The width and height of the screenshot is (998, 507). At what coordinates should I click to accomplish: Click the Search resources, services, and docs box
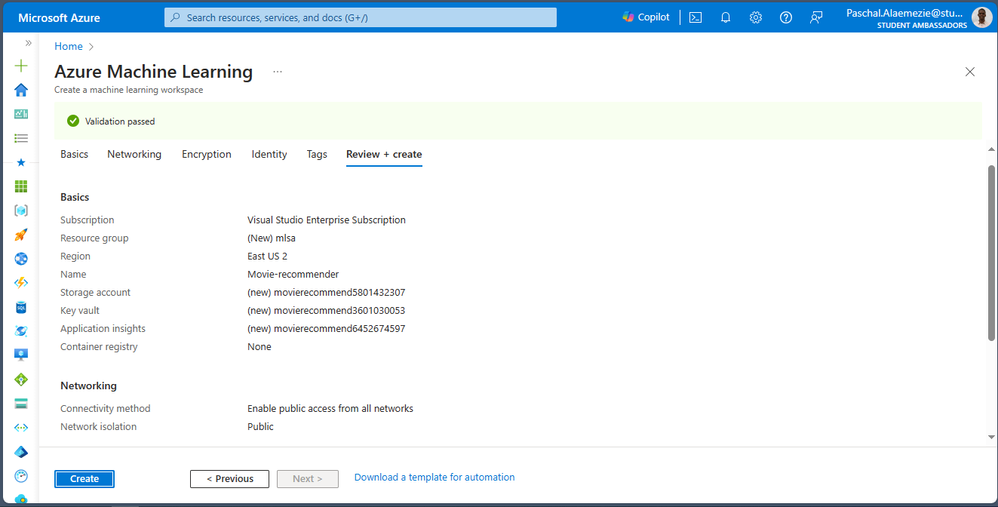tap(360, 18)
